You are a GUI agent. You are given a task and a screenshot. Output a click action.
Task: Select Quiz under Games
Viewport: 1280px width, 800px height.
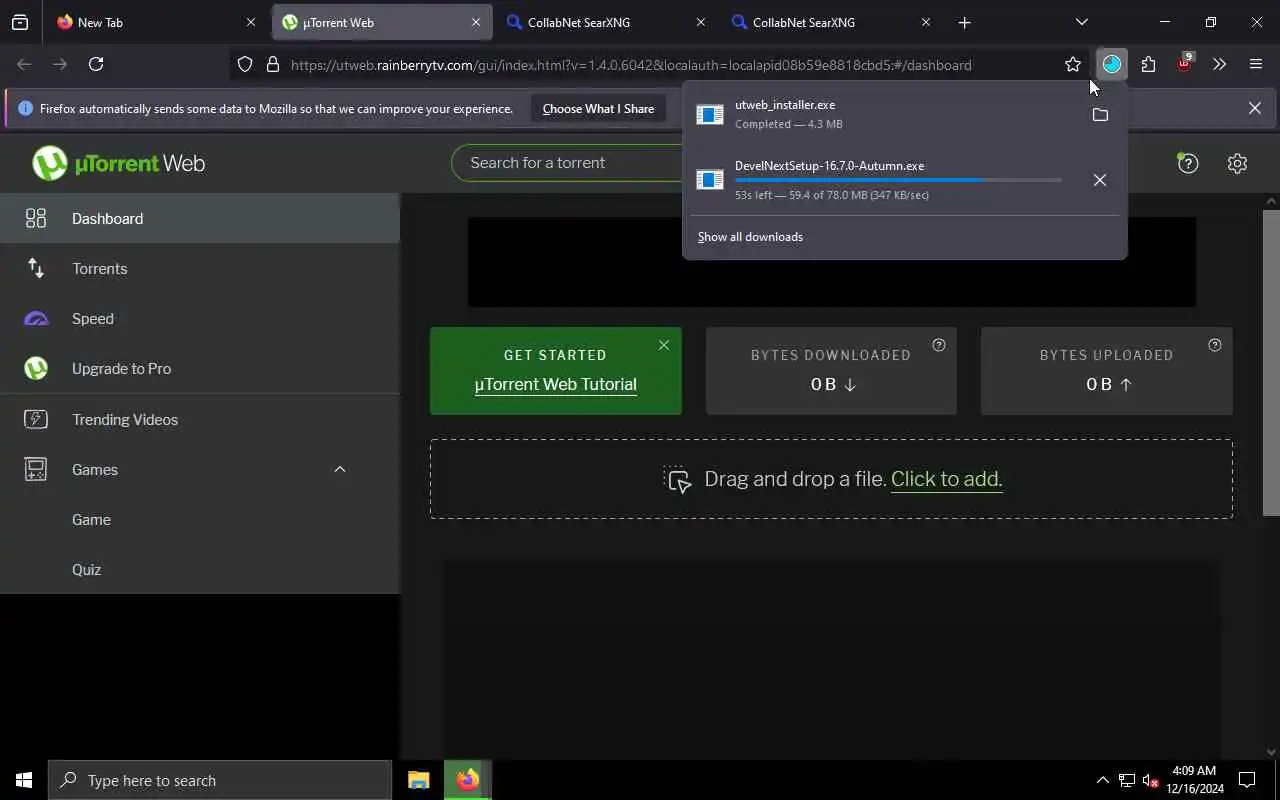click(x=200, y=569)
